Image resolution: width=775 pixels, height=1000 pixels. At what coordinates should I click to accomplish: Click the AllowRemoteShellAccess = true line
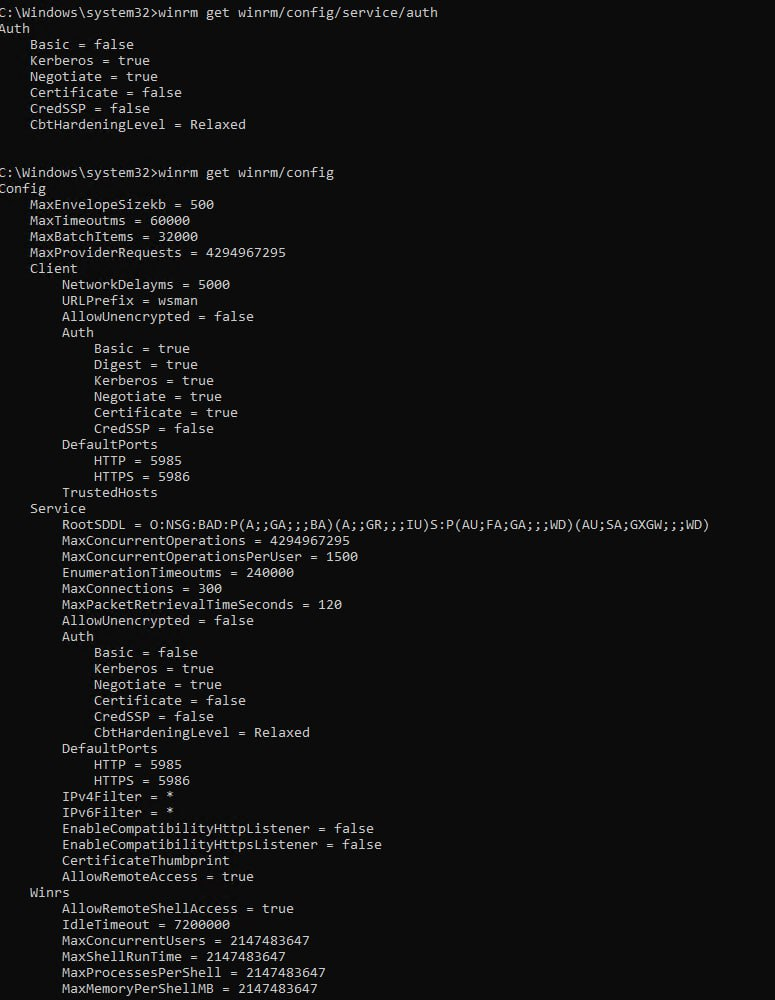click(178, 908)
